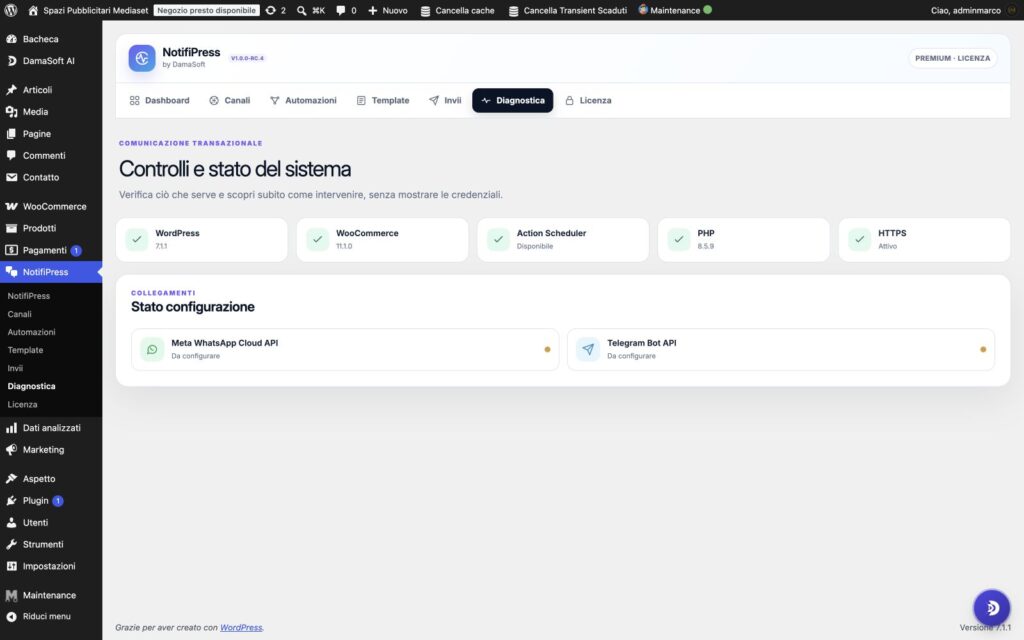
Task: Open Canali in NotifiPress submenu
Action: click(x=20, y=314)
